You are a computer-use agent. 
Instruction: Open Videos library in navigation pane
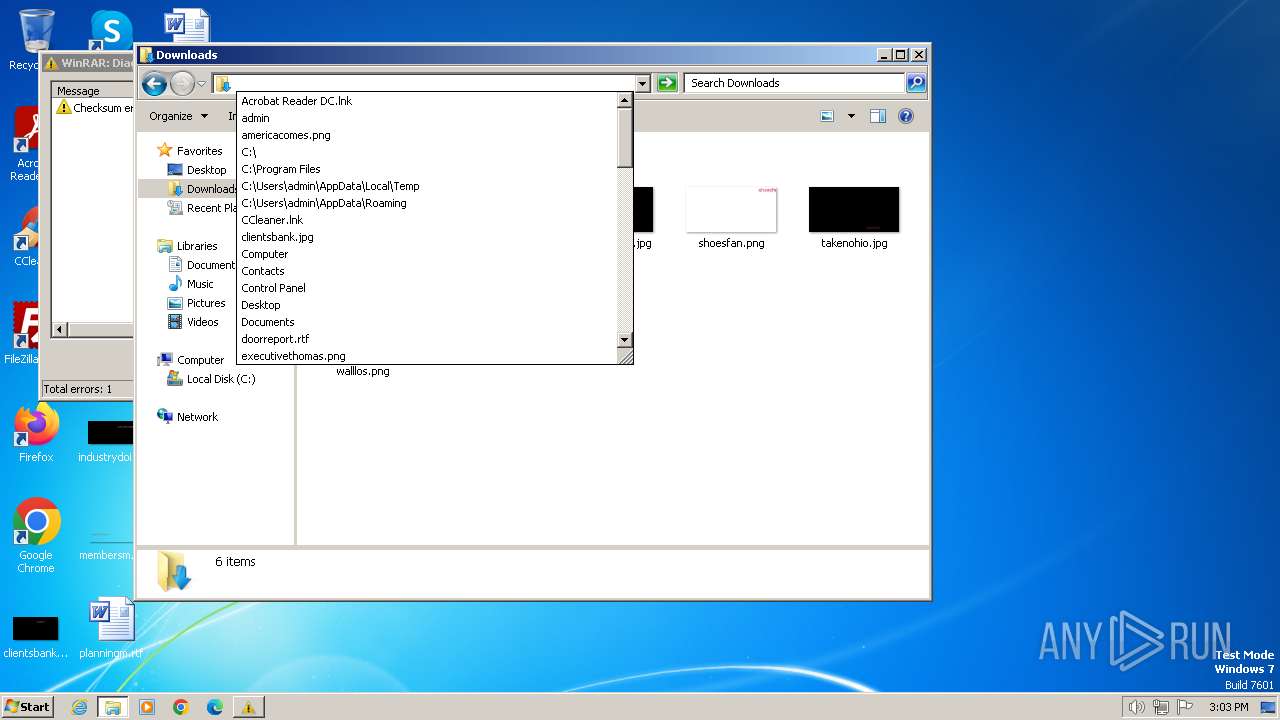click(x=202, y=322)
